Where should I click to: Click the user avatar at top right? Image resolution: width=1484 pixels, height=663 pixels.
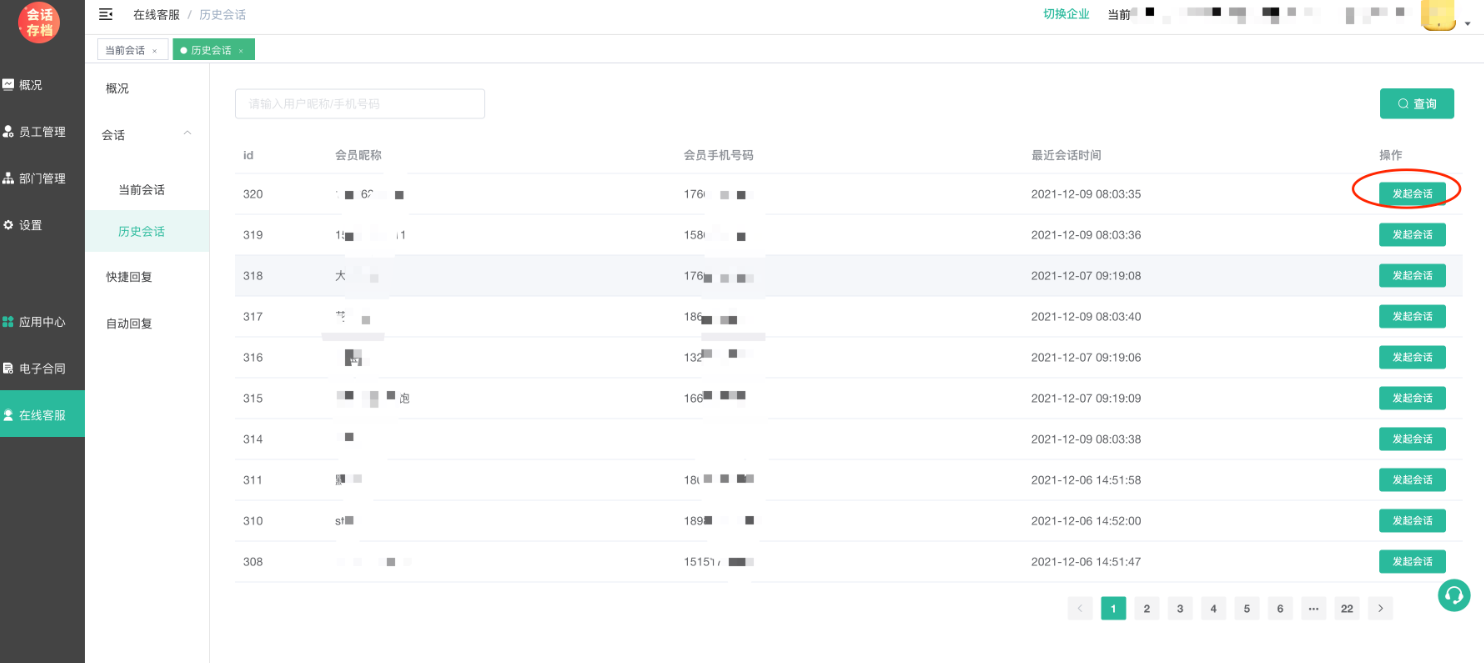[x=1437, y=15]
